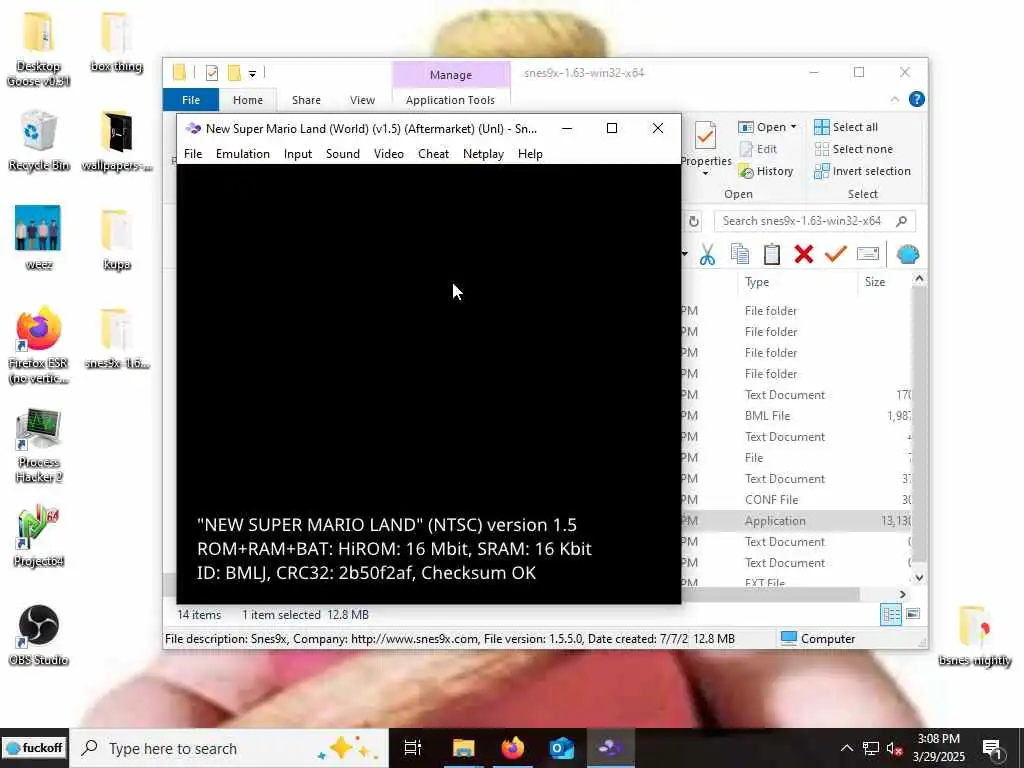Open the Netplay menu in Snes9x

pyautogui.click(x=483, y=153)
